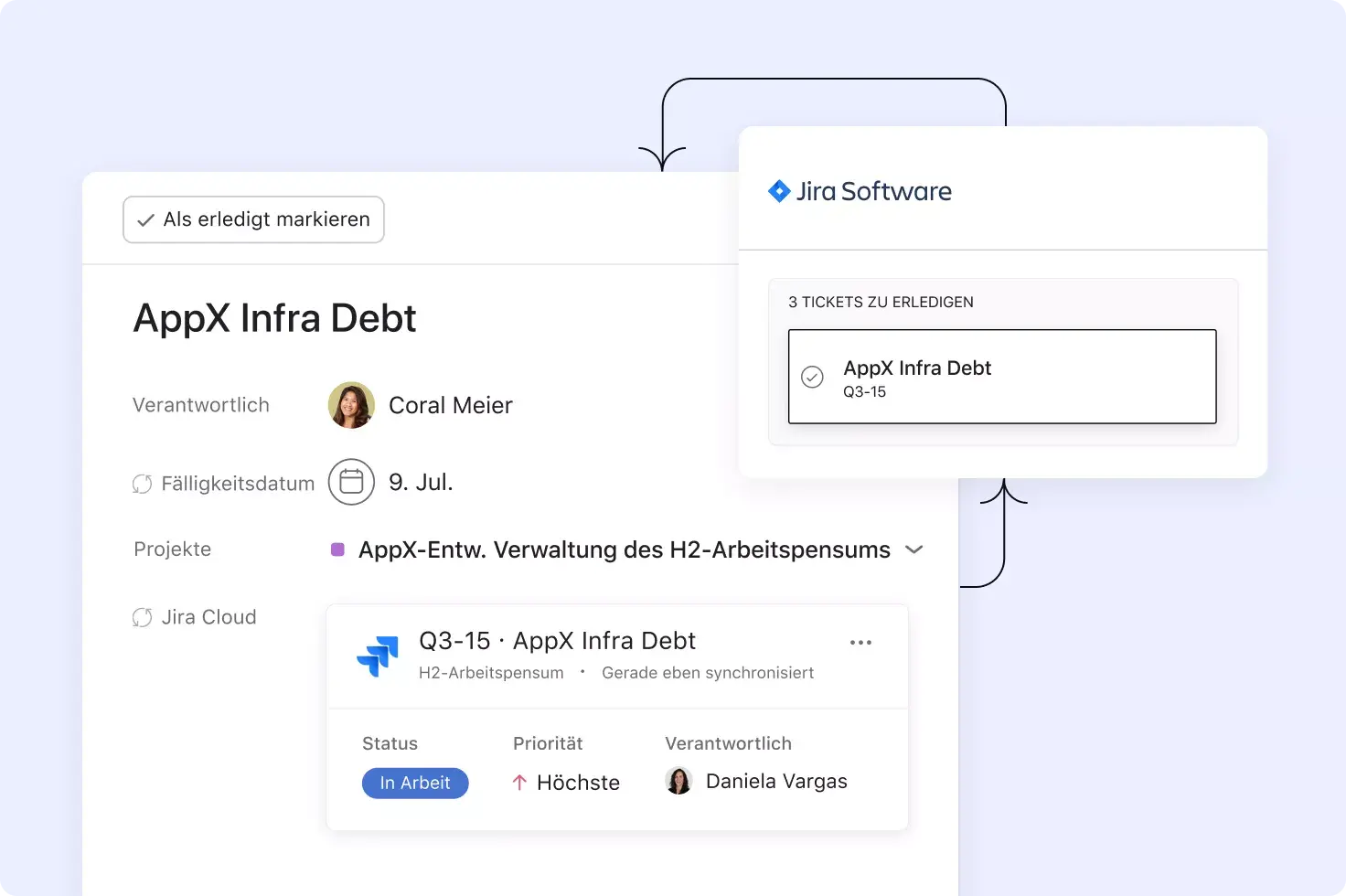Click the sync icon beside Jira Cloud
Screen dimensions: 1346x896
[142, 617]
